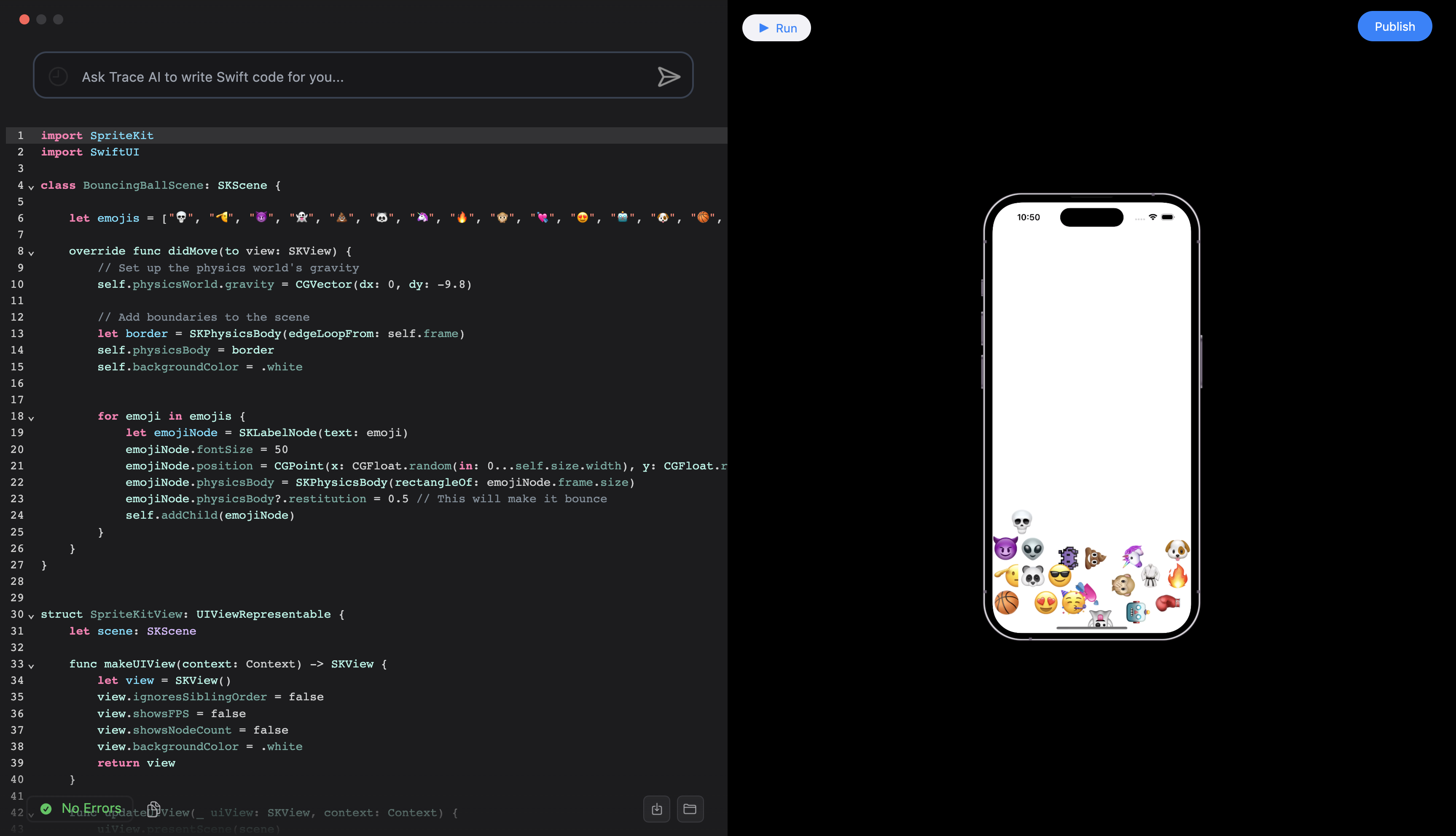Viewport: 1456px width, 836px height.
Task: Click the green No Errors checkmark
Action: pyautogui.click(x=46, y=809)
